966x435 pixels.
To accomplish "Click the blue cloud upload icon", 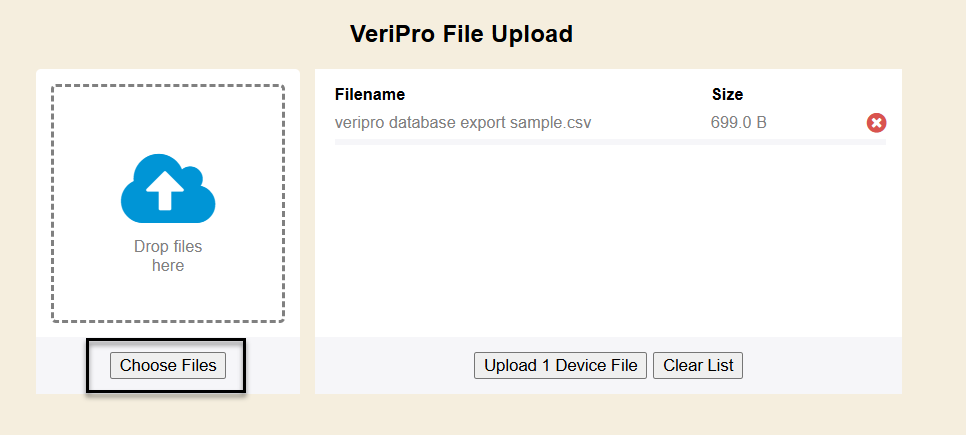I will point(168,188).
